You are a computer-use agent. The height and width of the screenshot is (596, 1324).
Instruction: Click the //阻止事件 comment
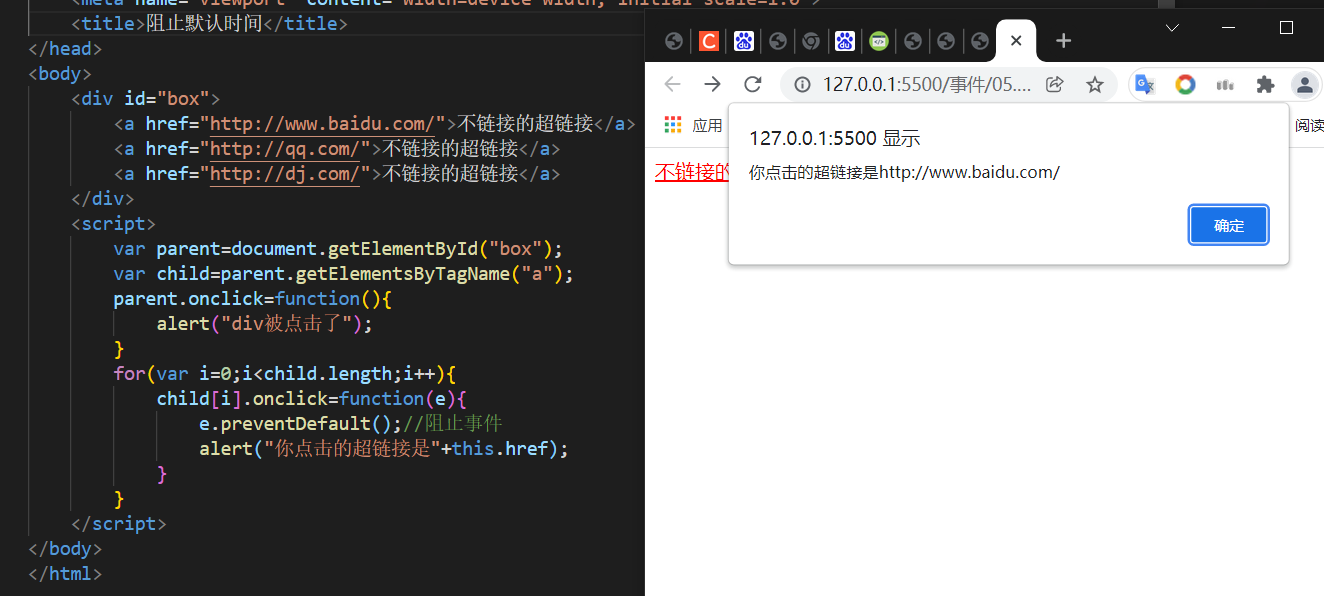point(452,424)
